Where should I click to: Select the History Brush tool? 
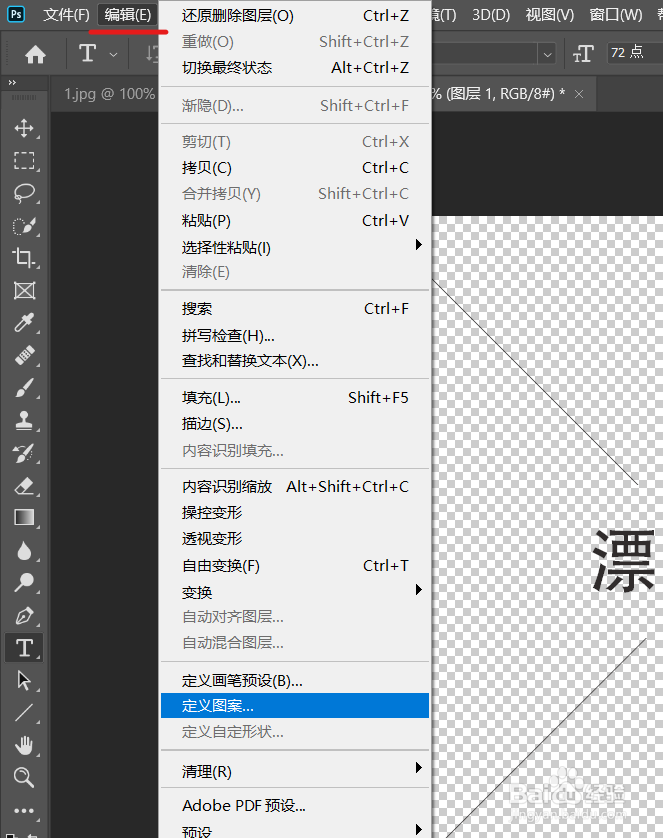(x=24, y=453)
